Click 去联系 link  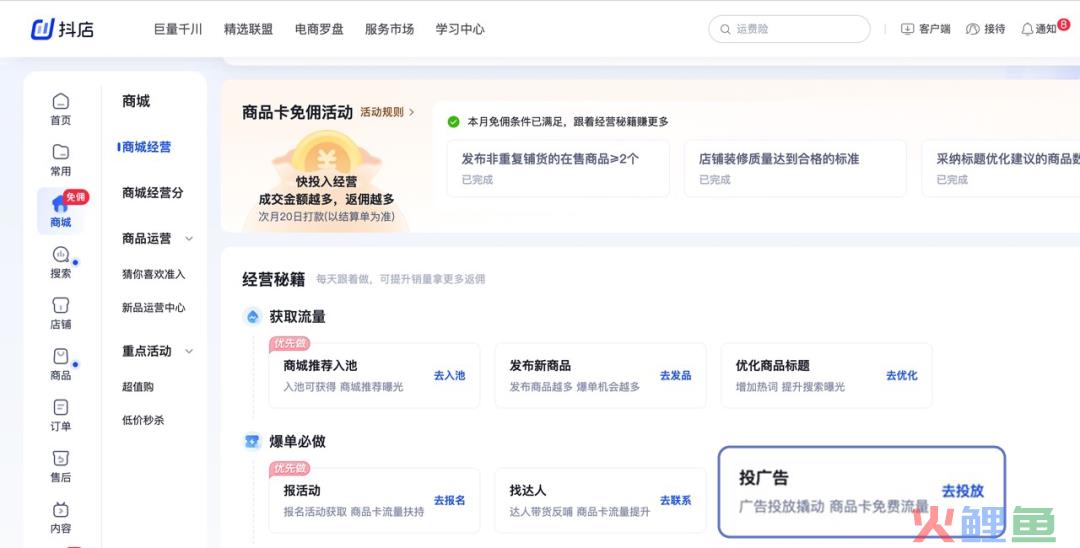coord(675,500)
